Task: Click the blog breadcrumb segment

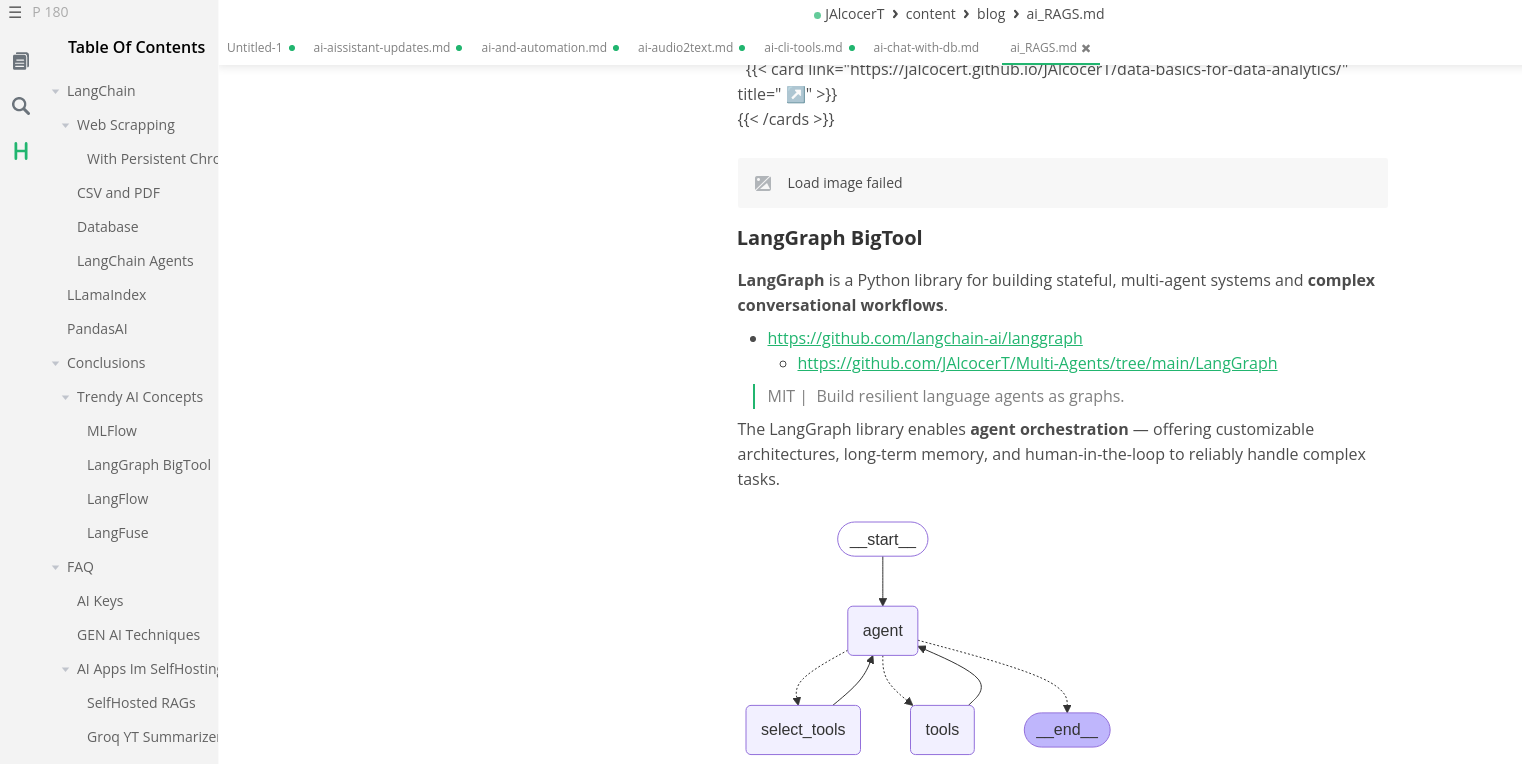Action: pos(991,14)
